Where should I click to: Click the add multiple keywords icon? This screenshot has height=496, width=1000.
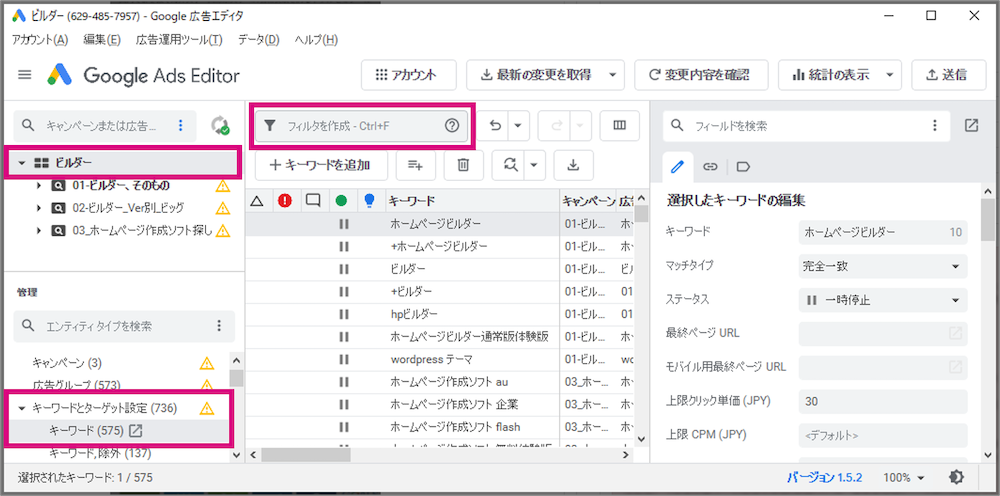pyautogui.click(x=416, y=165)
